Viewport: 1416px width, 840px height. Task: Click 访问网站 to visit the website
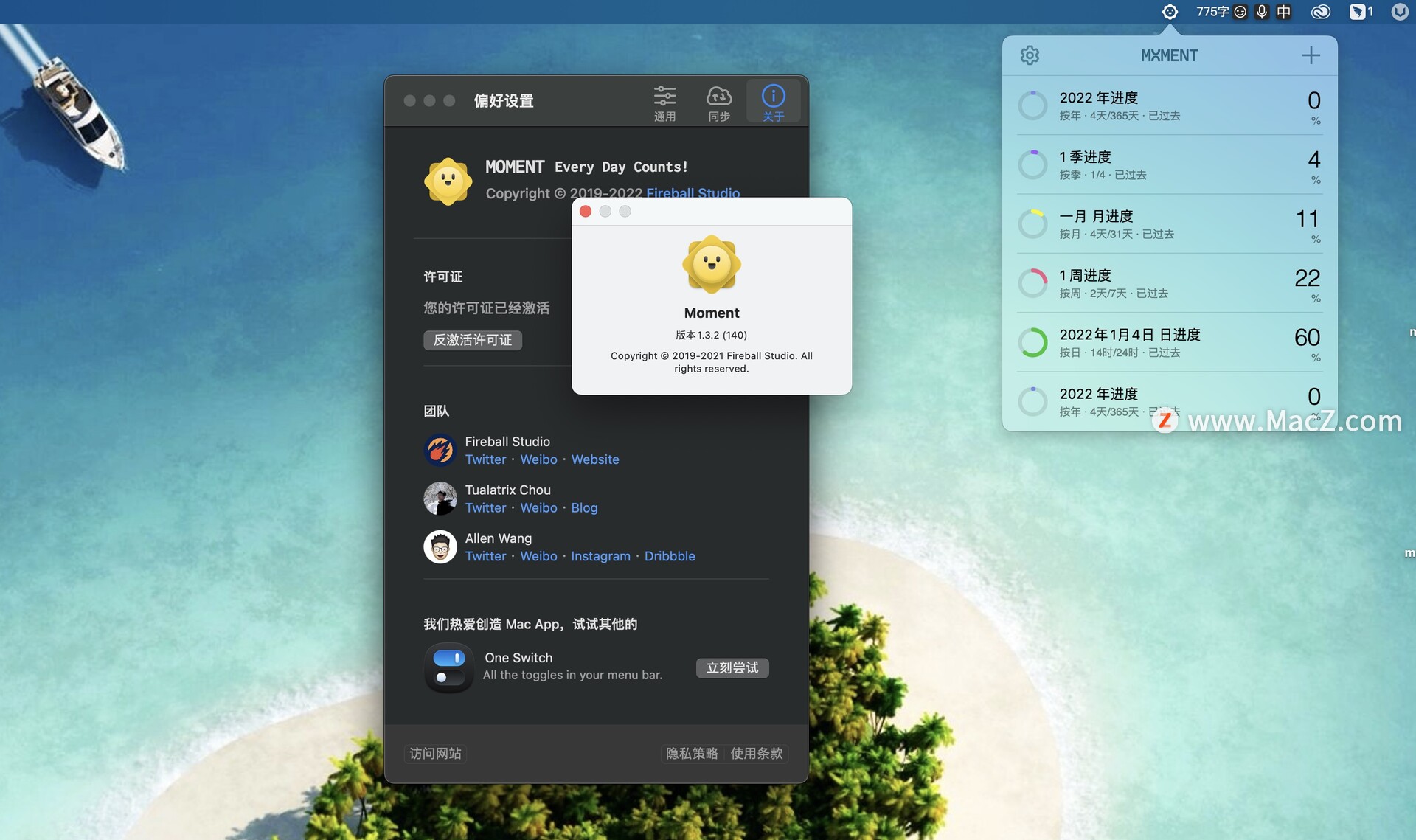coord(434,753)
